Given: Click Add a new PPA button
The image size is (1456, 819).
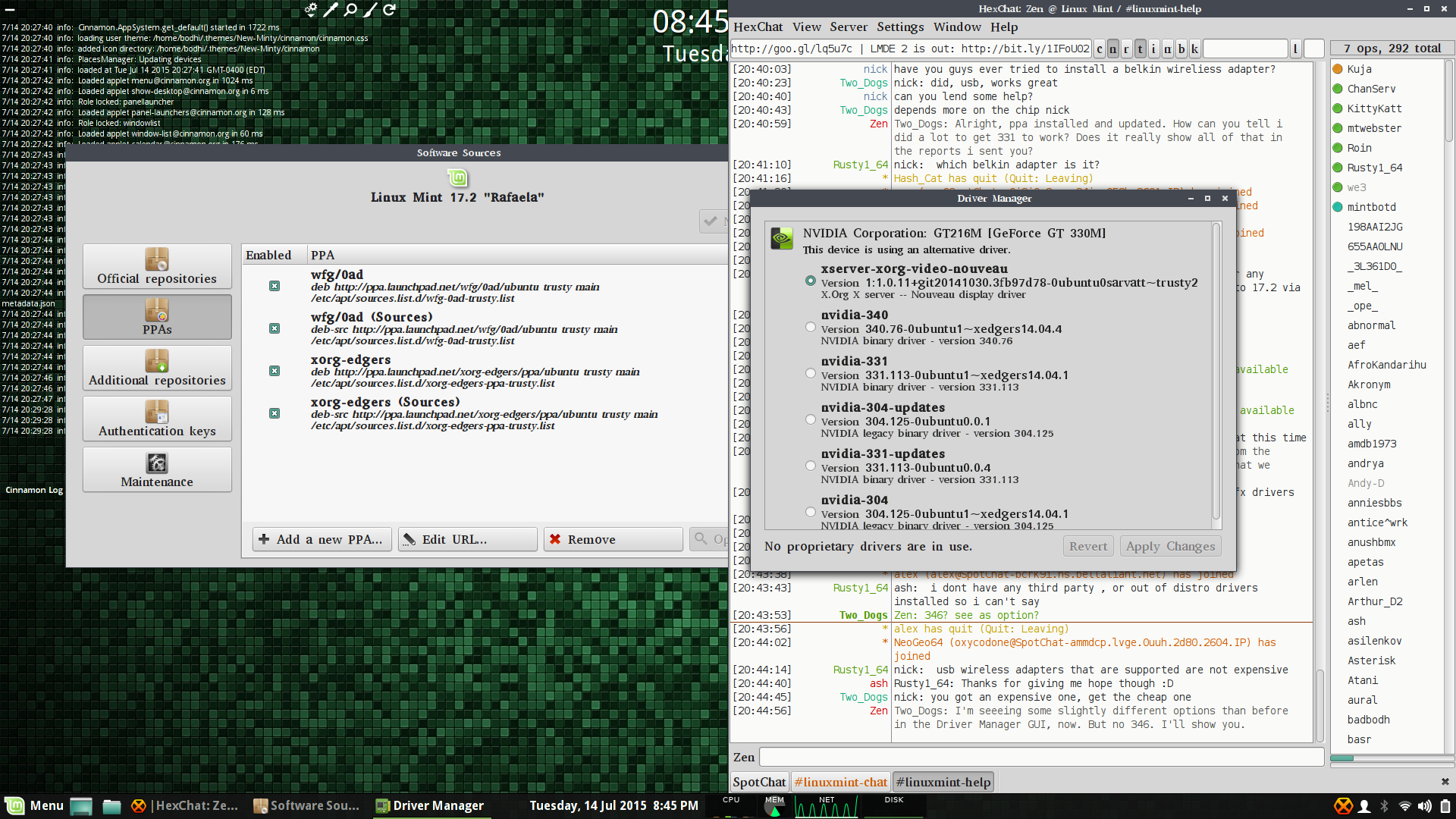Looking at the screenshot, I should coord(322,539).
